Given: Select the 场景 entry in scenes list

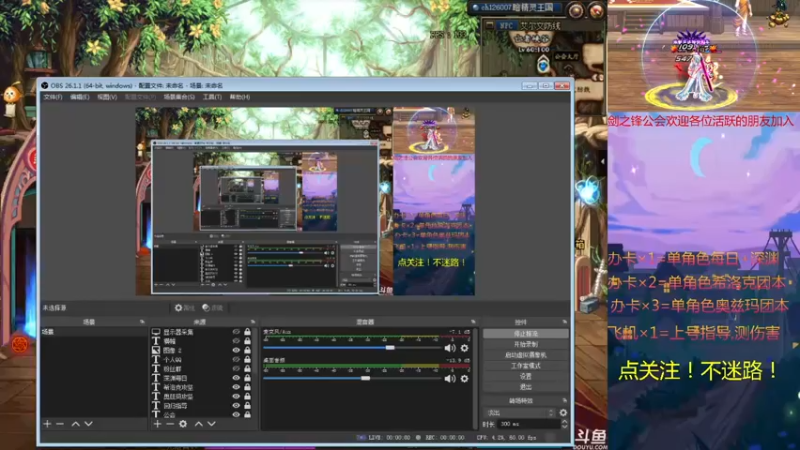Looking at the screenshot, I should 94,332.
